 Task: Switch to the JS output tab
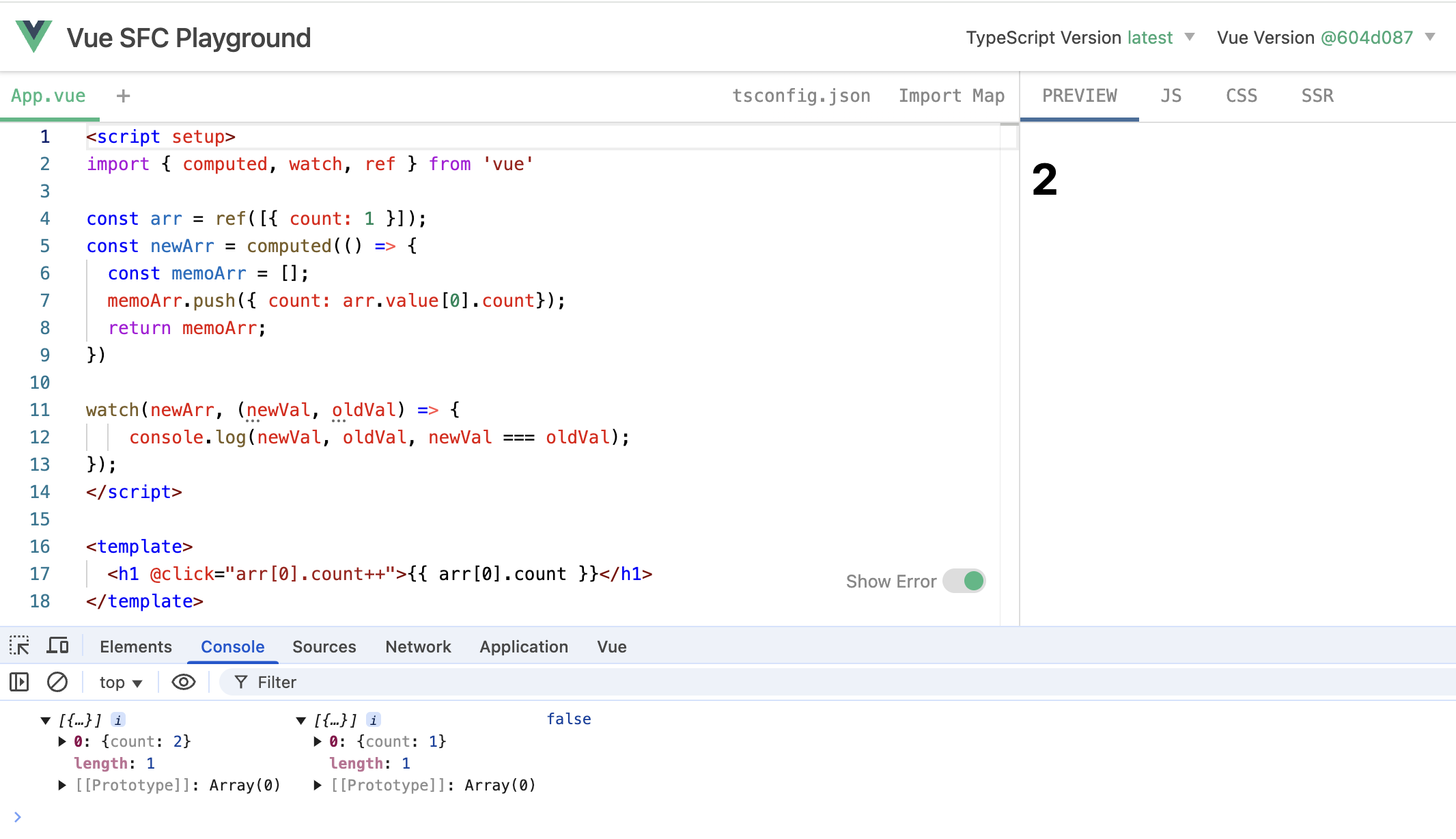click(1171, 96)
